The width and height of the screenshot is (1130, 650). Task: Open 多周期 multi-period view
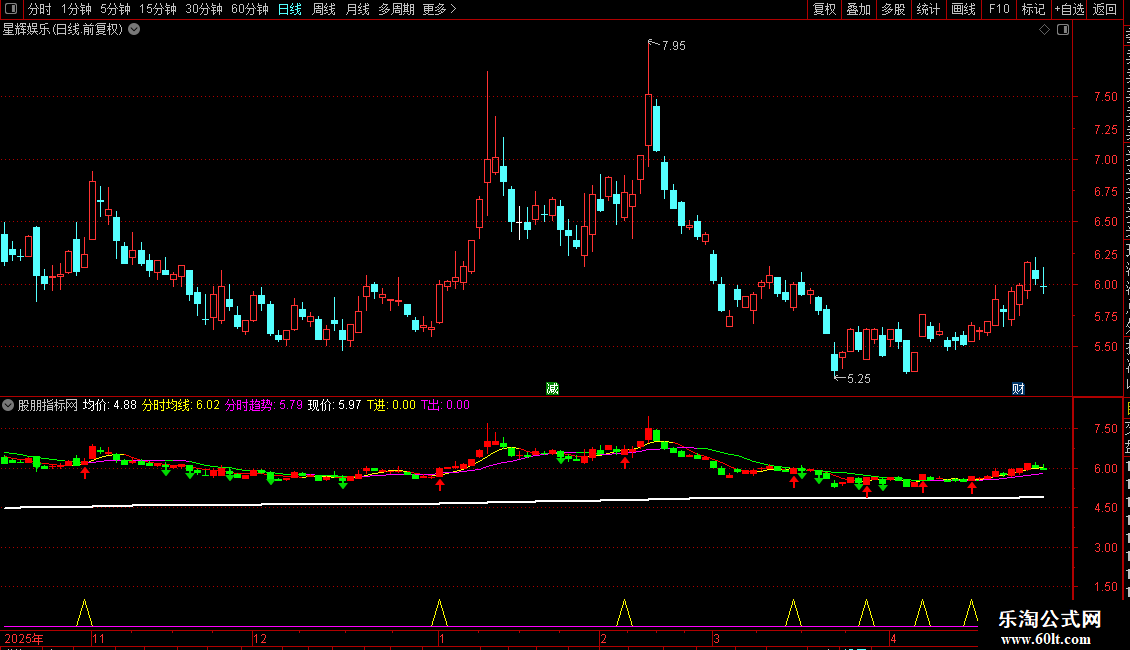396,9
